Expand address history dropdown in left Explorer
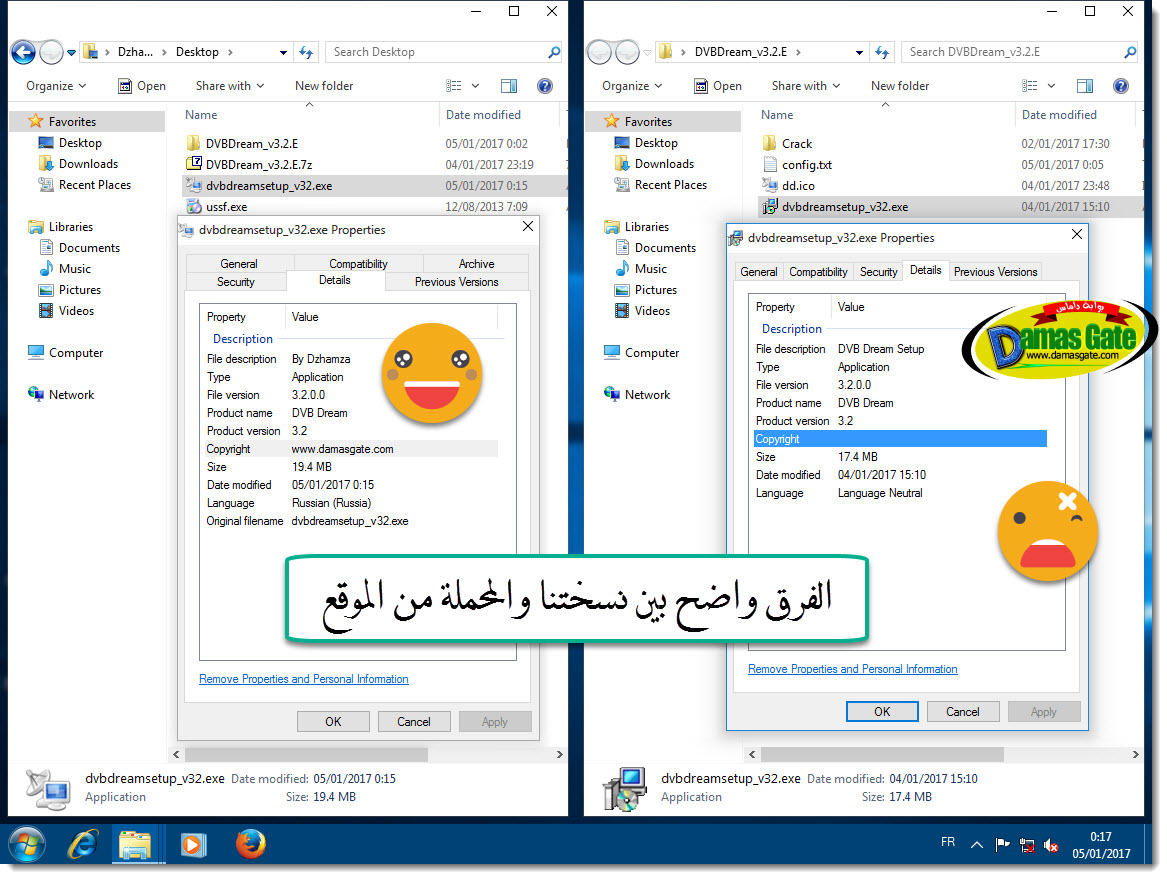The width and height of the screenshot is (1167, 879). point(283,52)
